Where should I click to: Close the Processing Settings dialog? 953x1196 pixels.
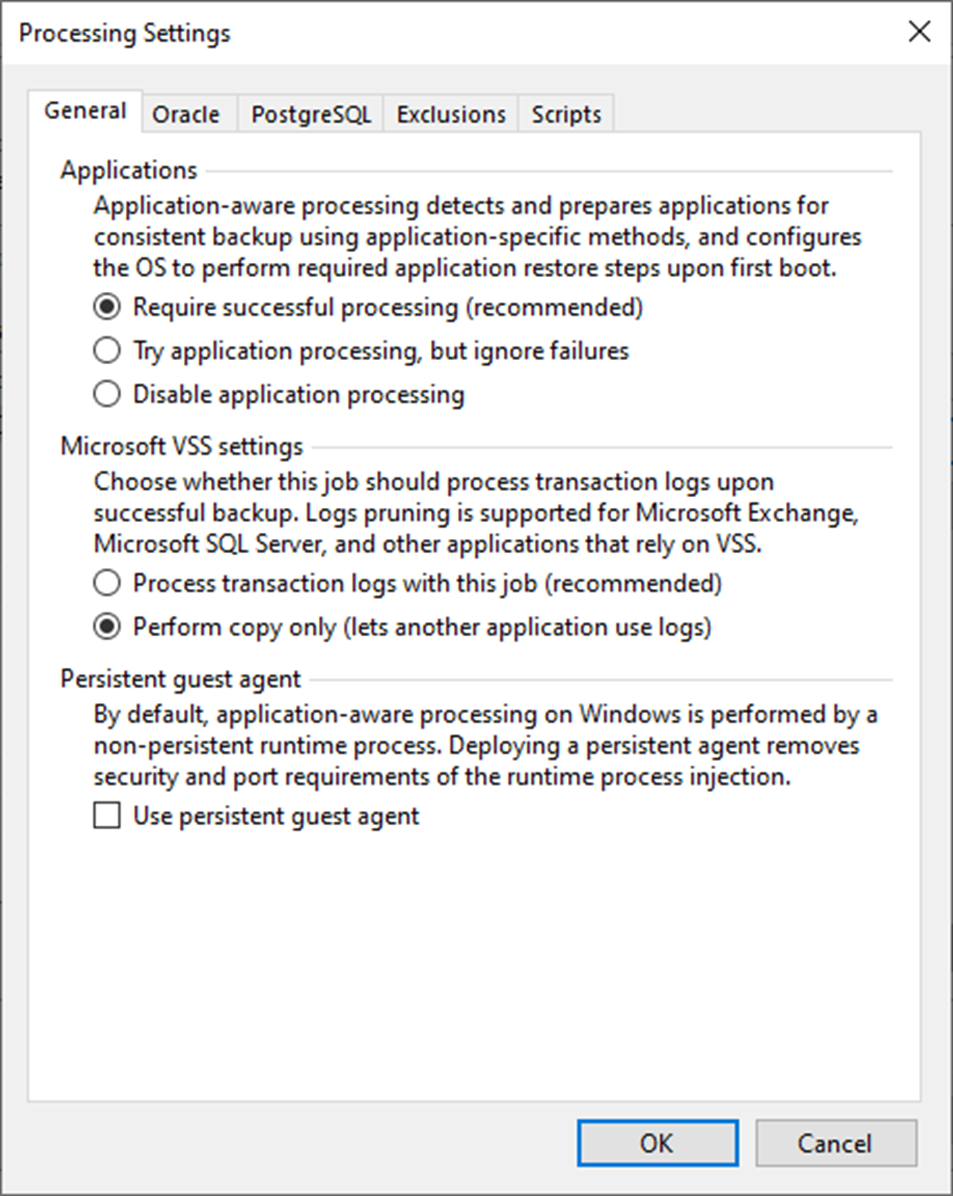tap(919, 31)
